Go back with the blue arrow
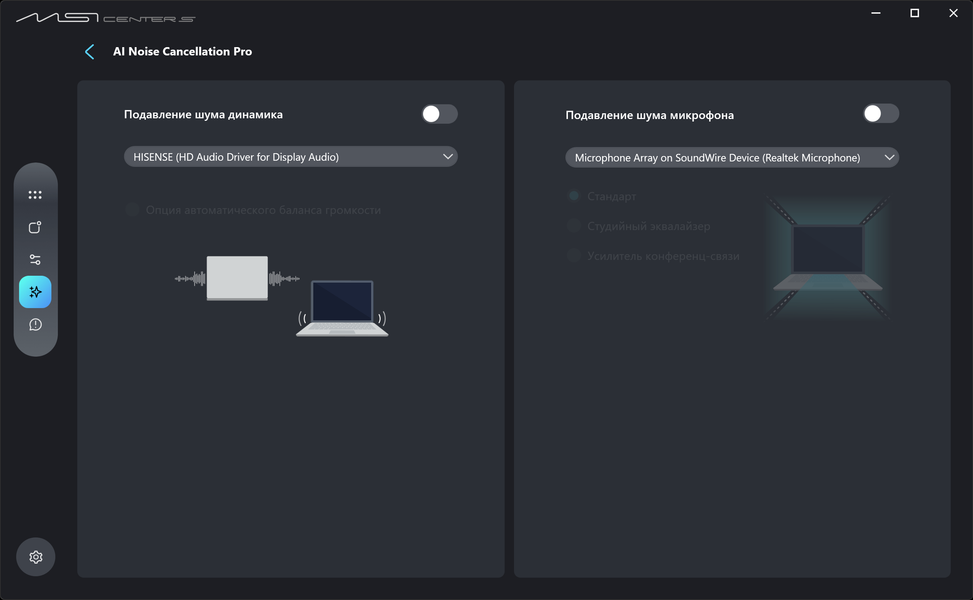The height and width of the screenshot is (600, 973). pos(90,51)
